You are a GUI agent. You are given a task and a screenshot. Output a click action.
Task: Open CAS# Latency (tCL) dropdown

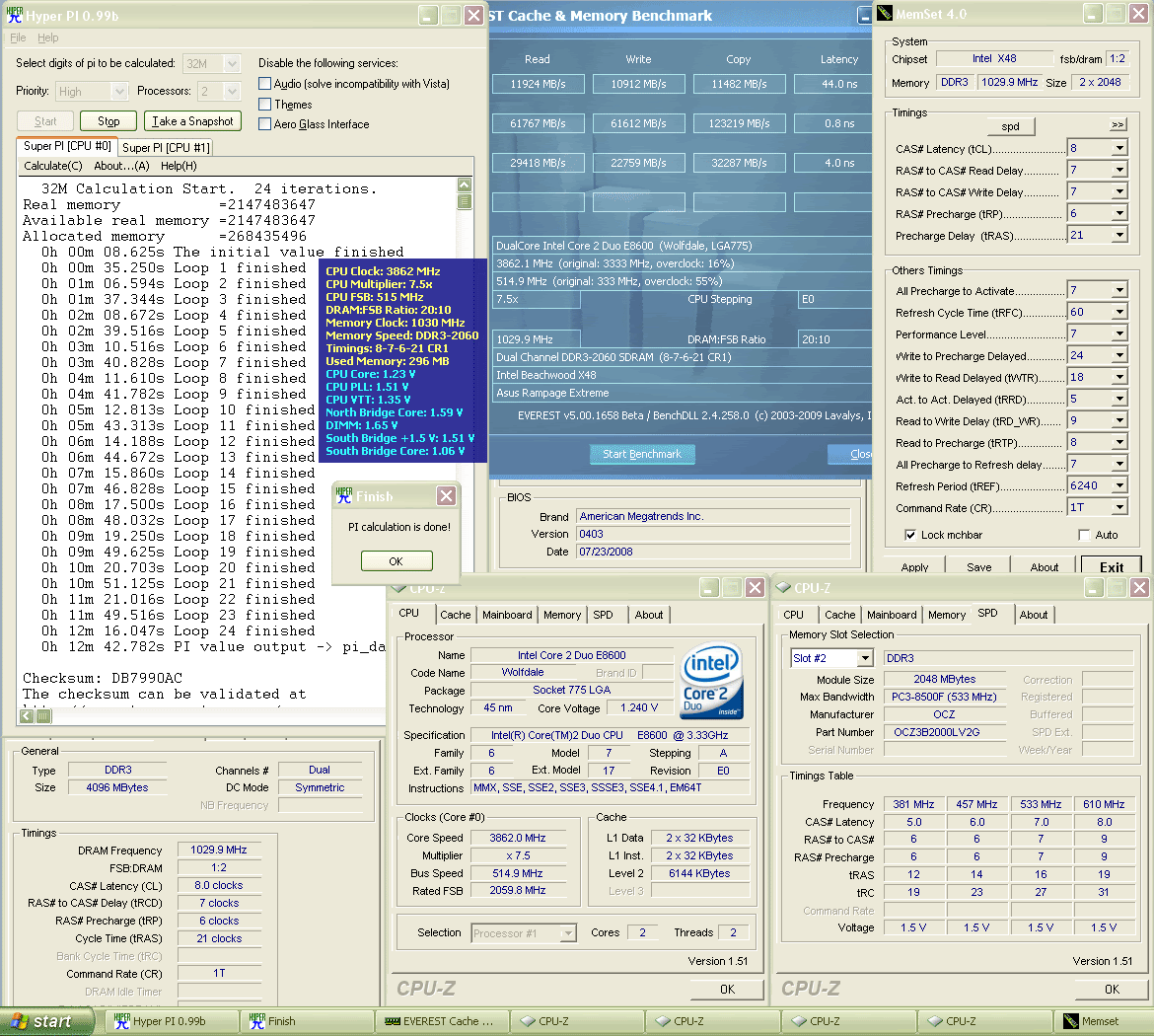(1118, 148)
